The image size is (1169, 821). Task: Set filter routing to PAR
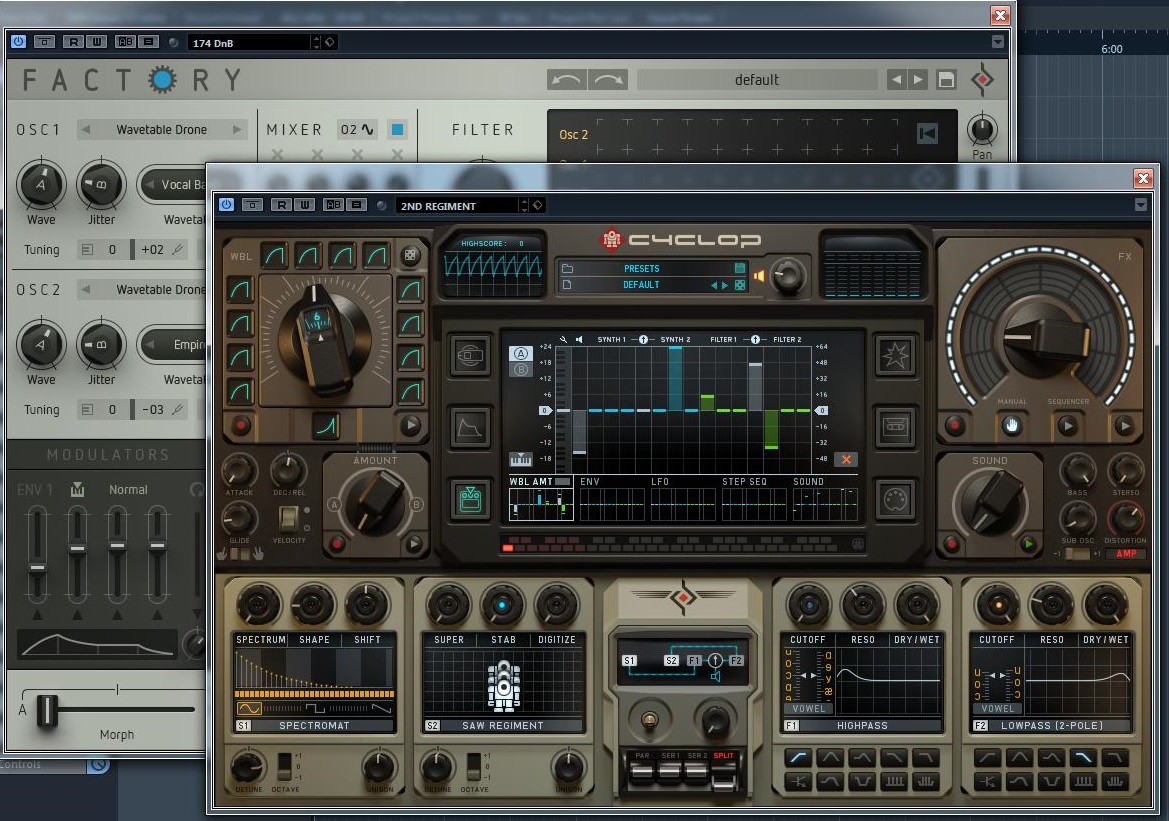[643, 771]
